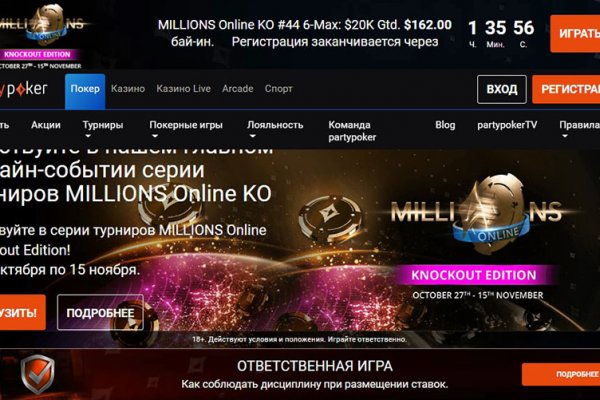Go to the Arcade section

[x=238, y=89]
